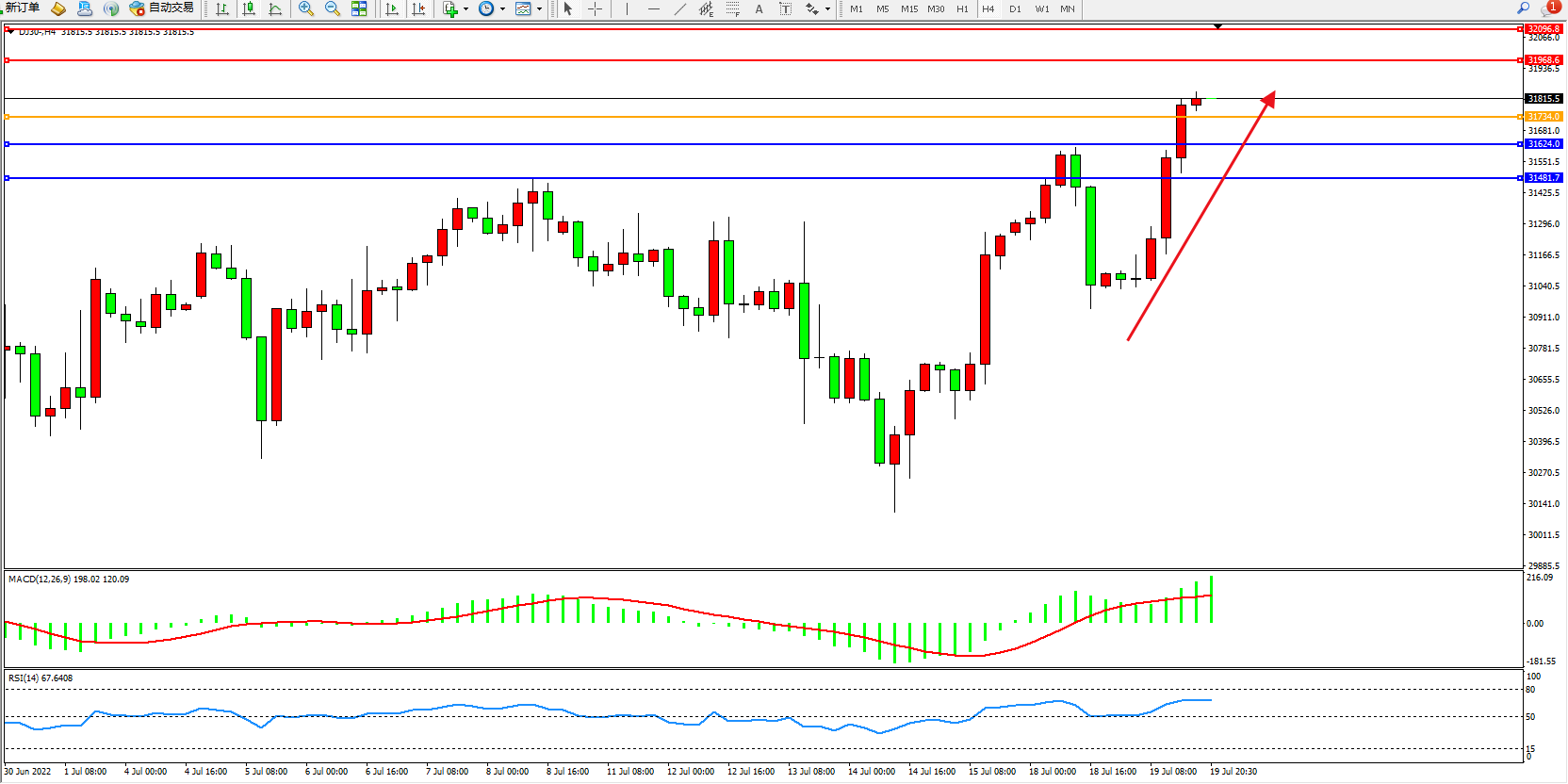
Task: Pick the trendline drawing tool
Action: coord(680,8)
